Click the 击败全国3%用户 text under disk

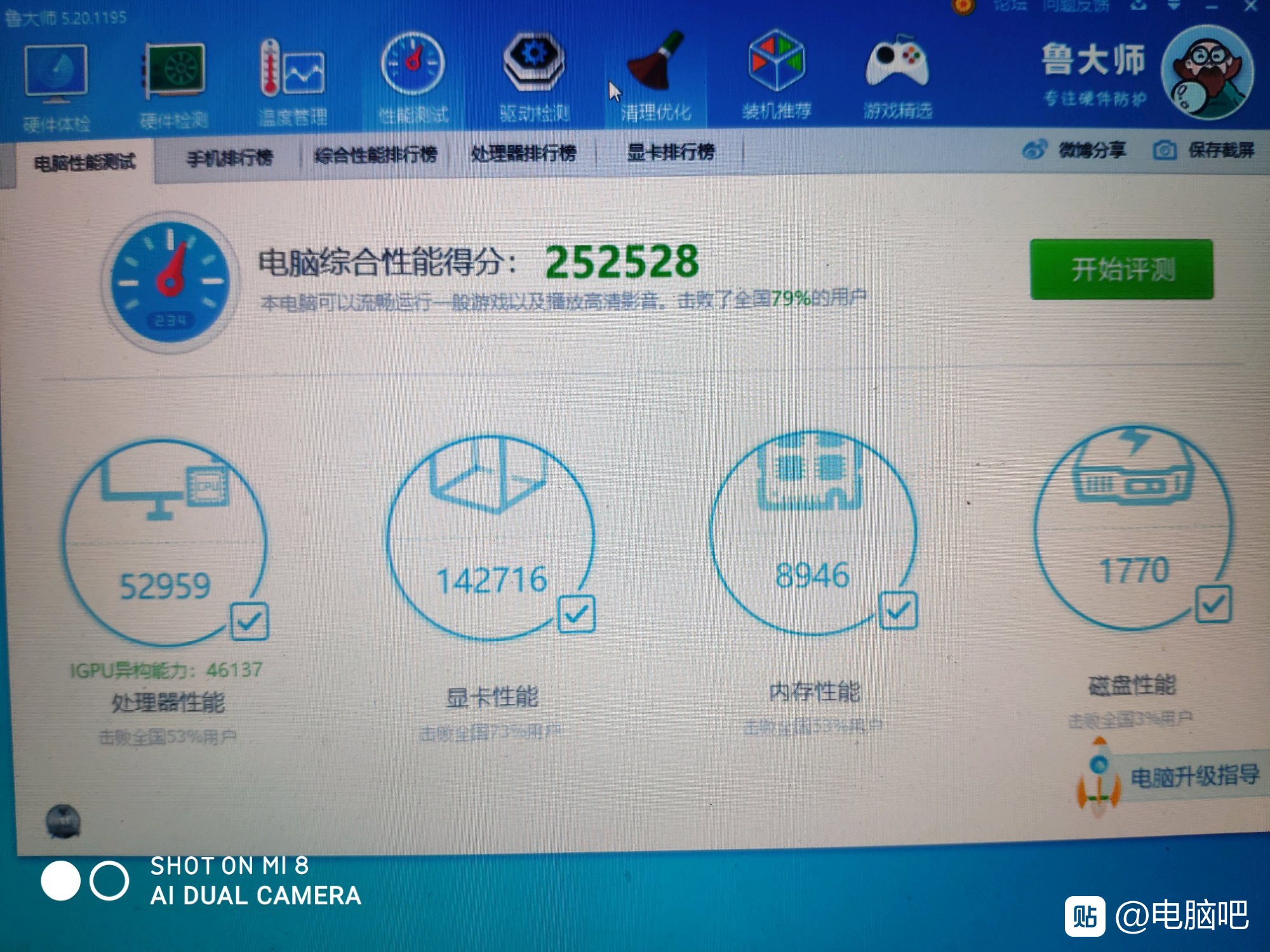pos(1130,719)
